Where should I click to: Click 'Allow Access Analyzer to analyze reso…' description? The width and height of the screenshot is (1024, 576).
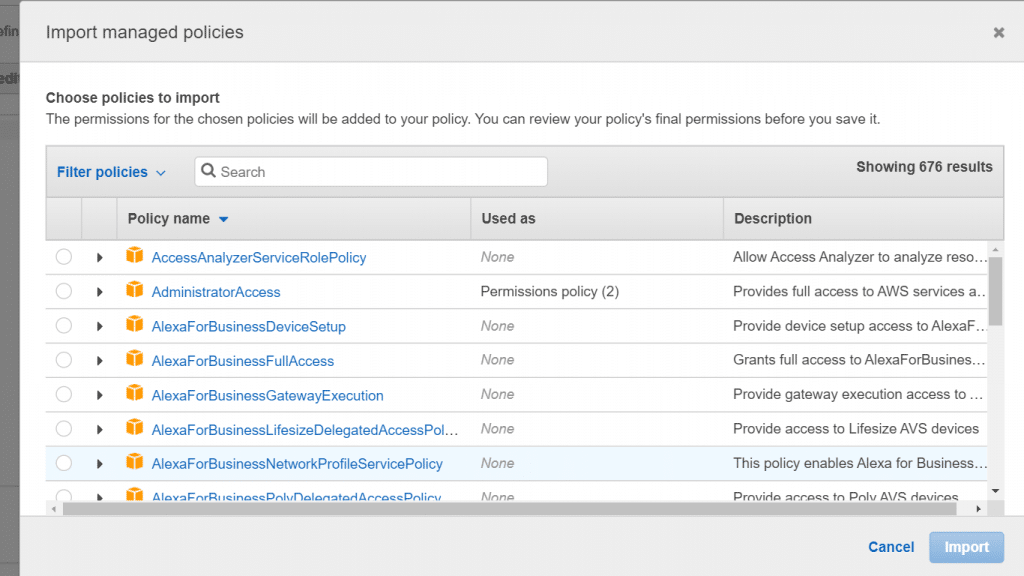point(859,257)
